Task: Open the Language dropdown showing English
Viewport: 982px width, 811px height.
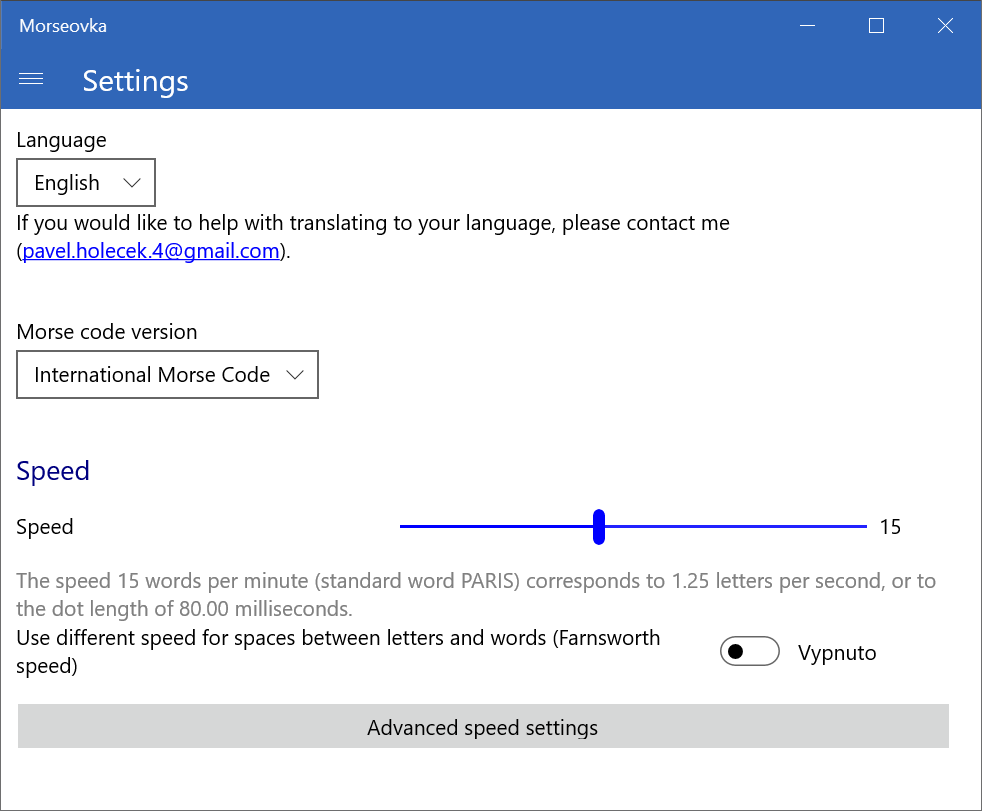Action: click(x=86, y=182)
